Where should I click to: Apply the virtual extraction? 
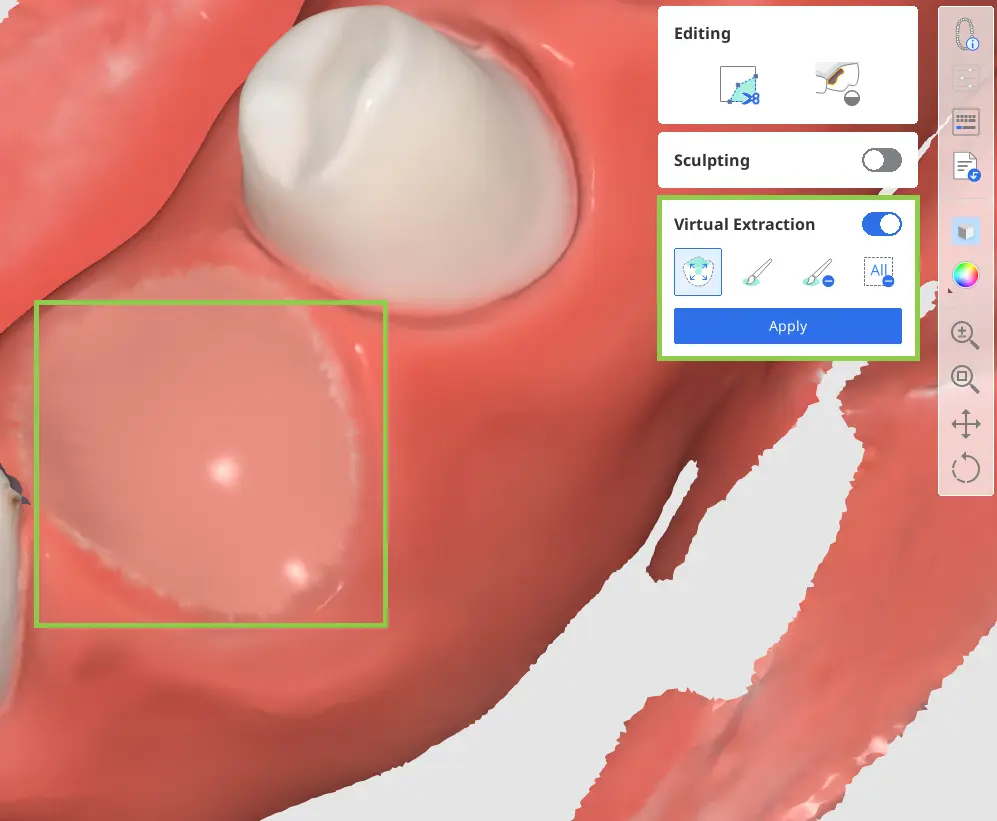pyautogui.click(x=788, y=326)
